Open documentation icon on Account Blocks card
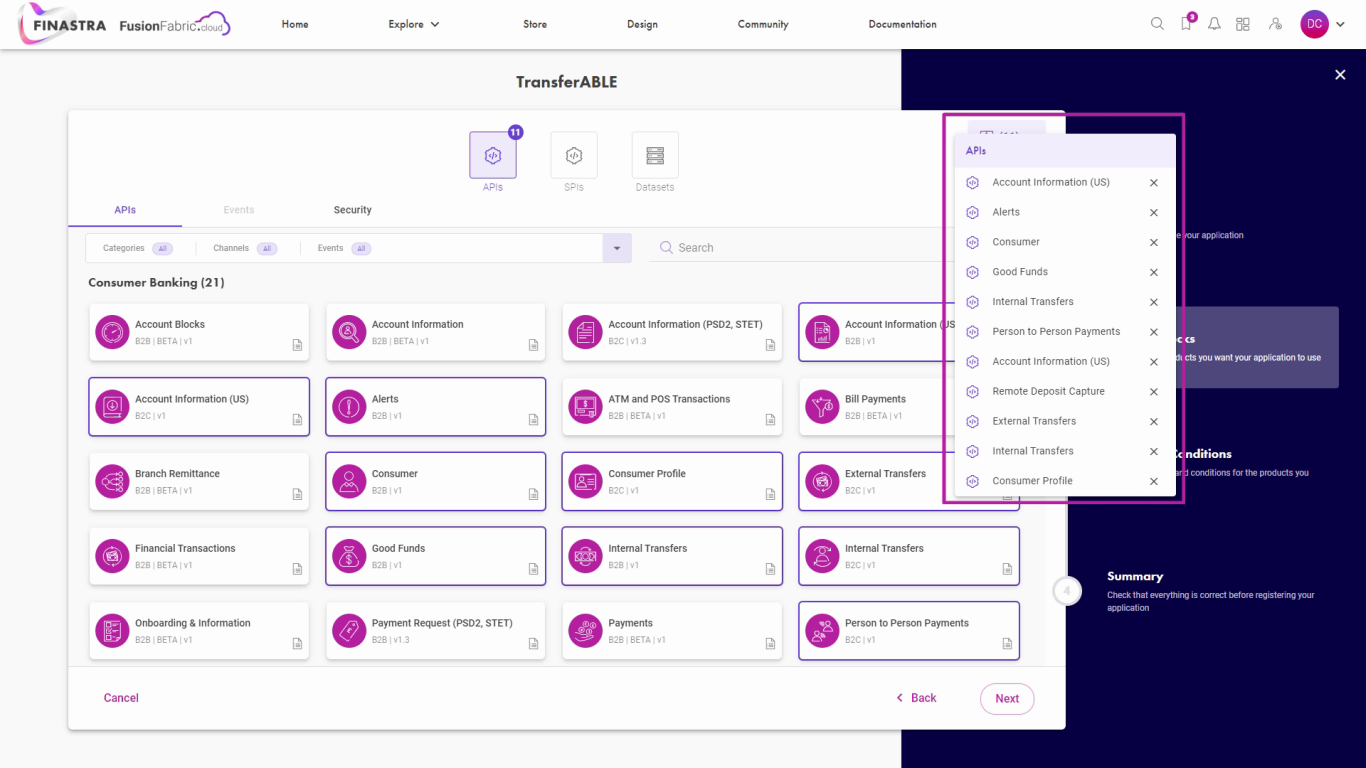The height and width of the screenshot is (768, 1366). [297, 345]
